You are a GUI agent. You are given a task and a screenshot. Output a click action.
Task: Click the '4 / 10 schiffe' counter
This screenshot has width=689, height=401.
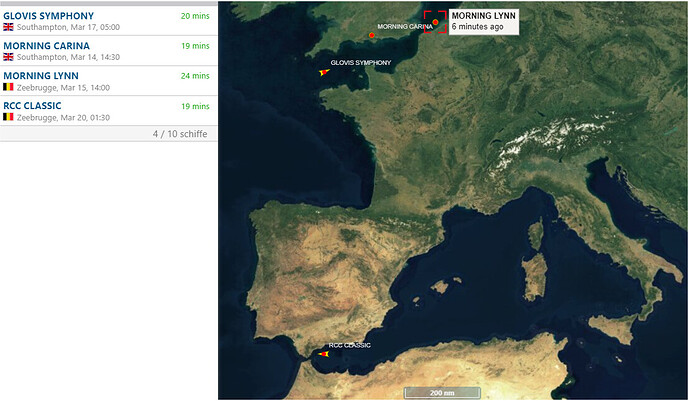[x=180, y=134]
